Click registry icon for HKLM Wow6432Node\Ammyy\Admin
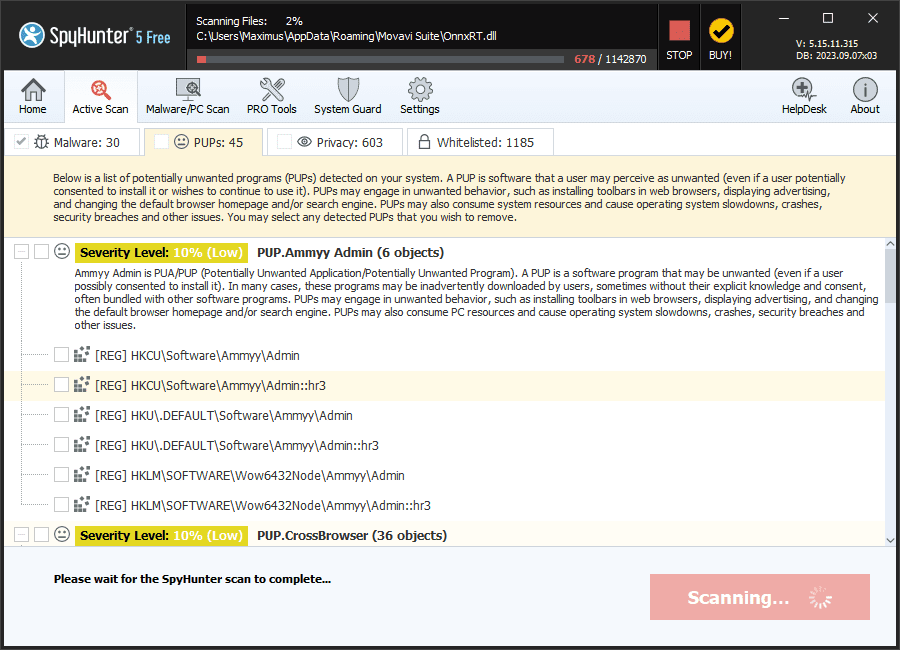 click(x=82, y=474)
